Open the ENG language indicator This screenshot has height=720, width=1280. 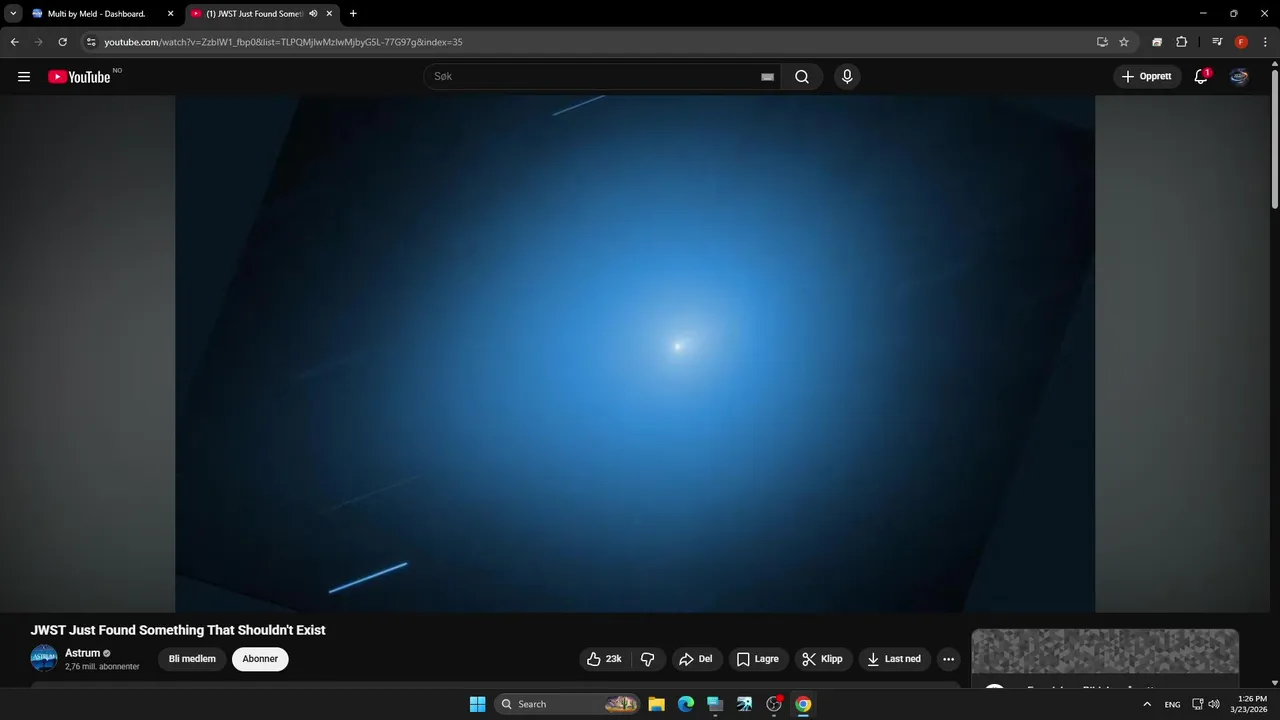coord(1172,704)
